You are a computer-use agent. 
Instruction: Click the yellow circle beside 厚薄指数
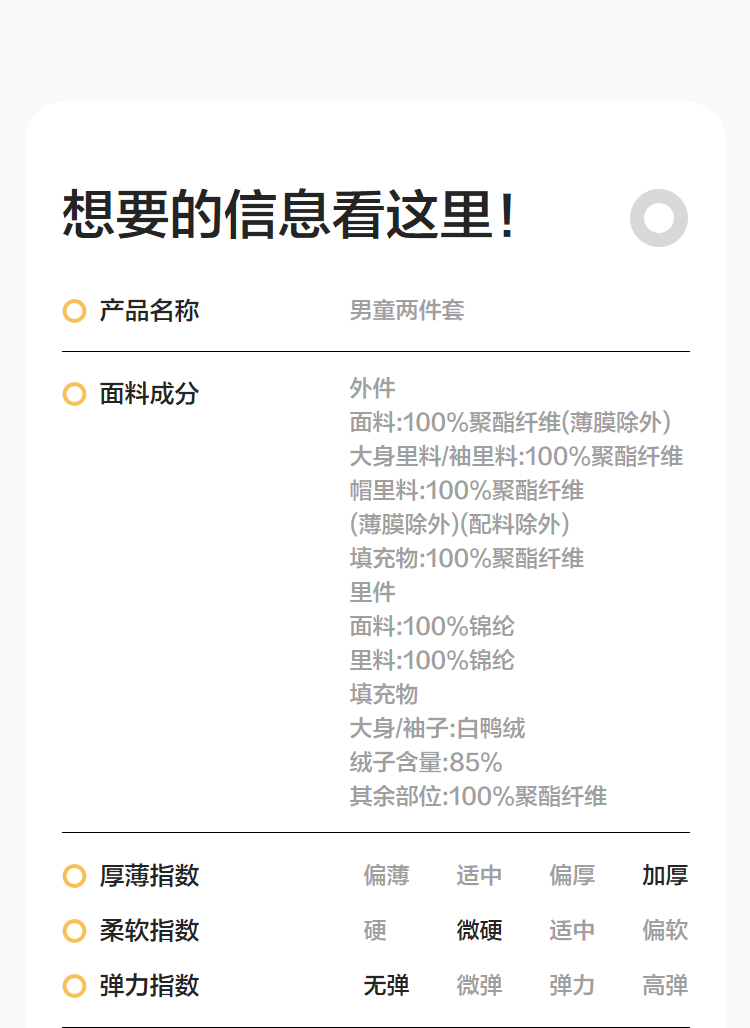click(x=74, y=876)
